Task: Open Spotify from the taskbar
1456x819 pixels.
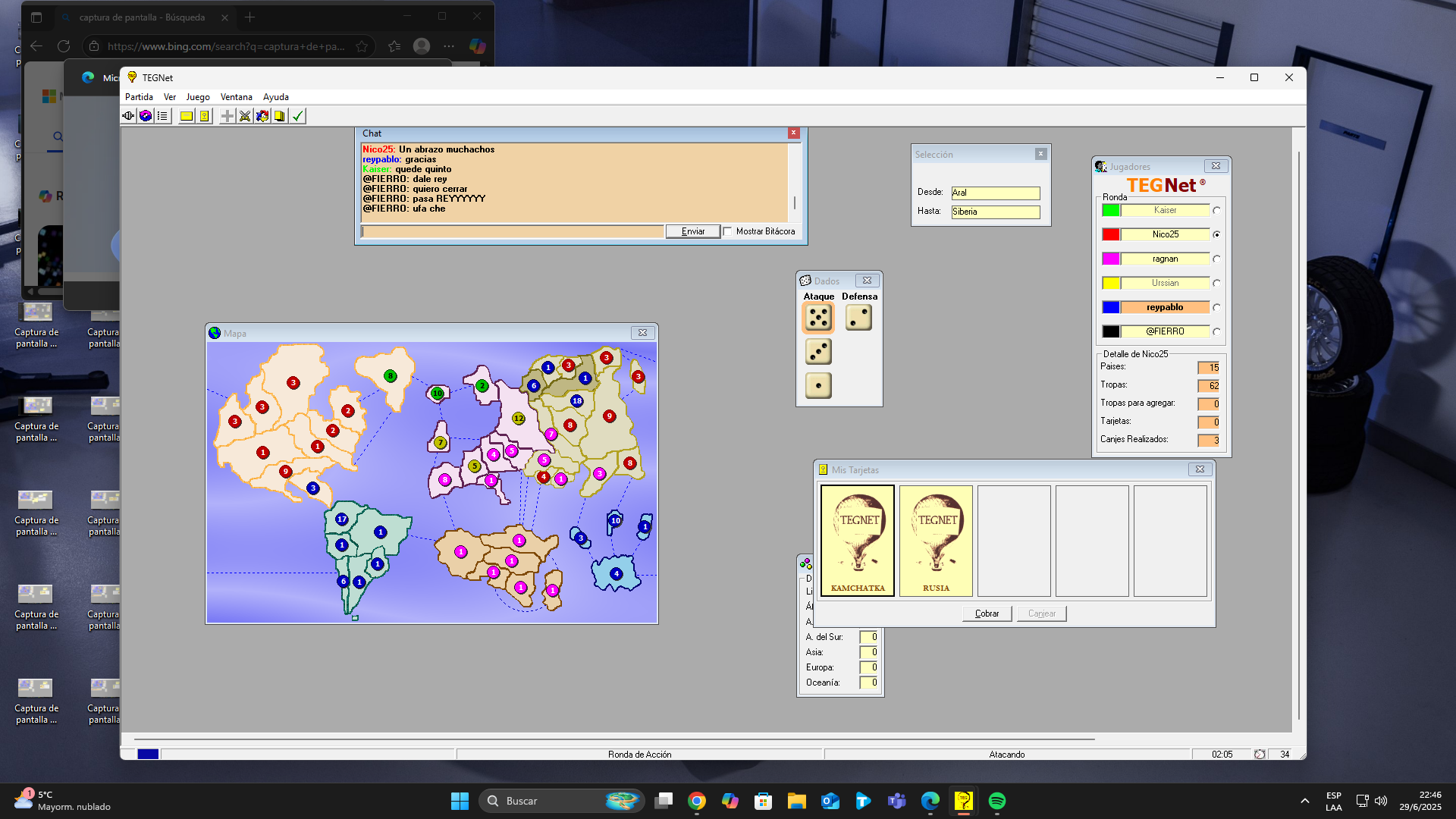Action: point(996,801)
